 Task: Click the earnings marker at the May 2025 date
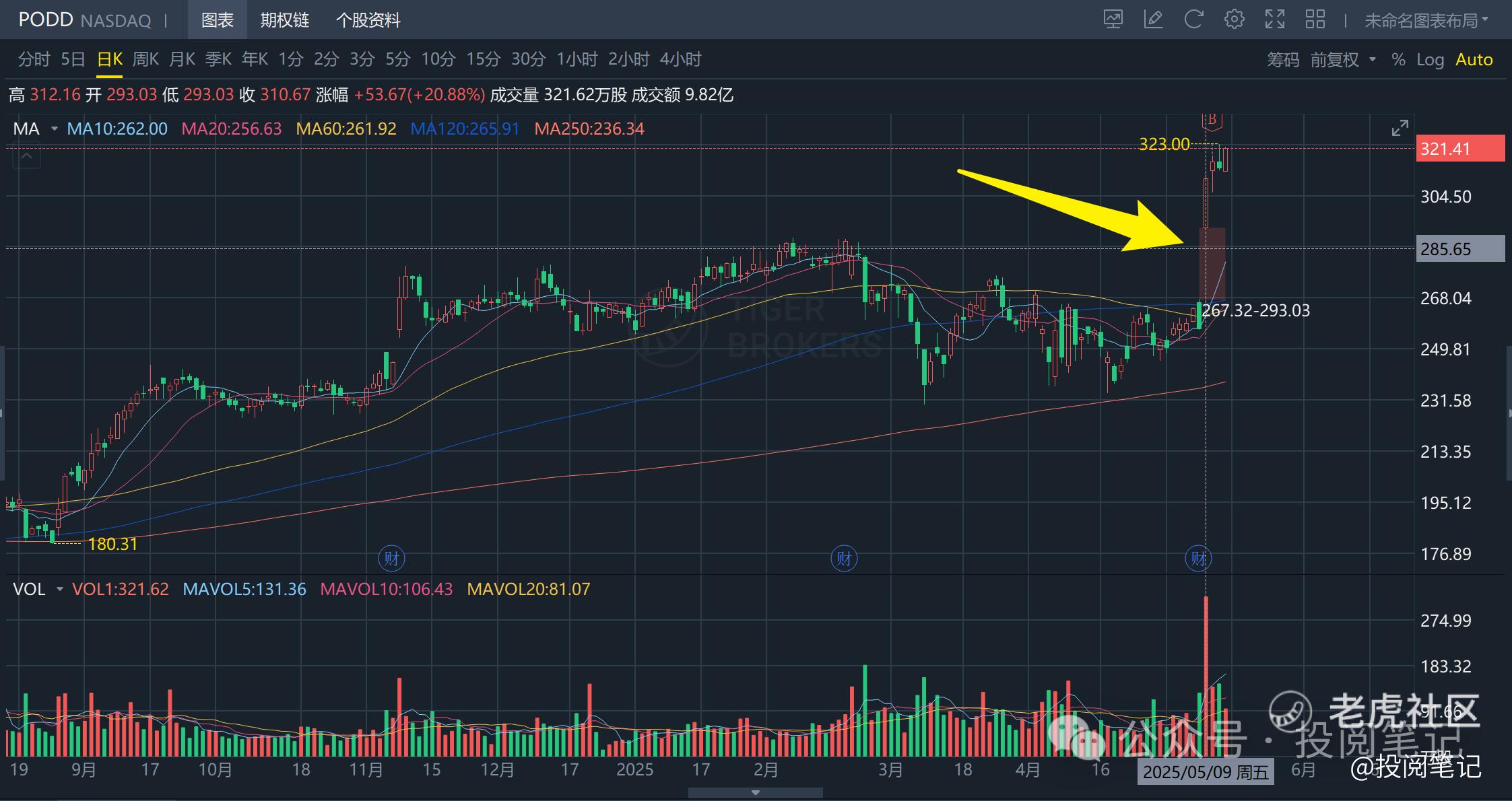point(1198,558)
